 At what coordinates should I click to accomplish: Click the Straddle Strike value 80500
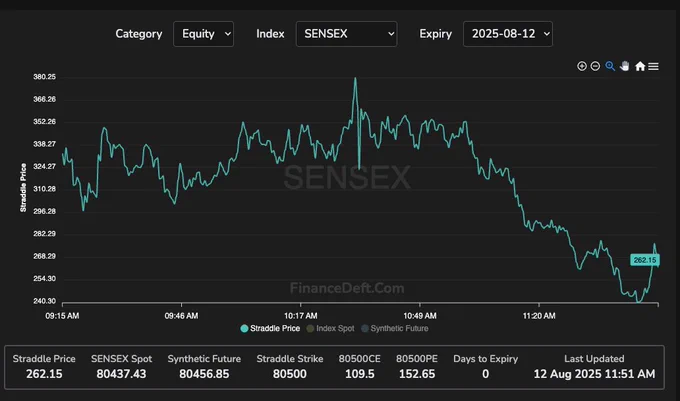click(x=290, y=374)
